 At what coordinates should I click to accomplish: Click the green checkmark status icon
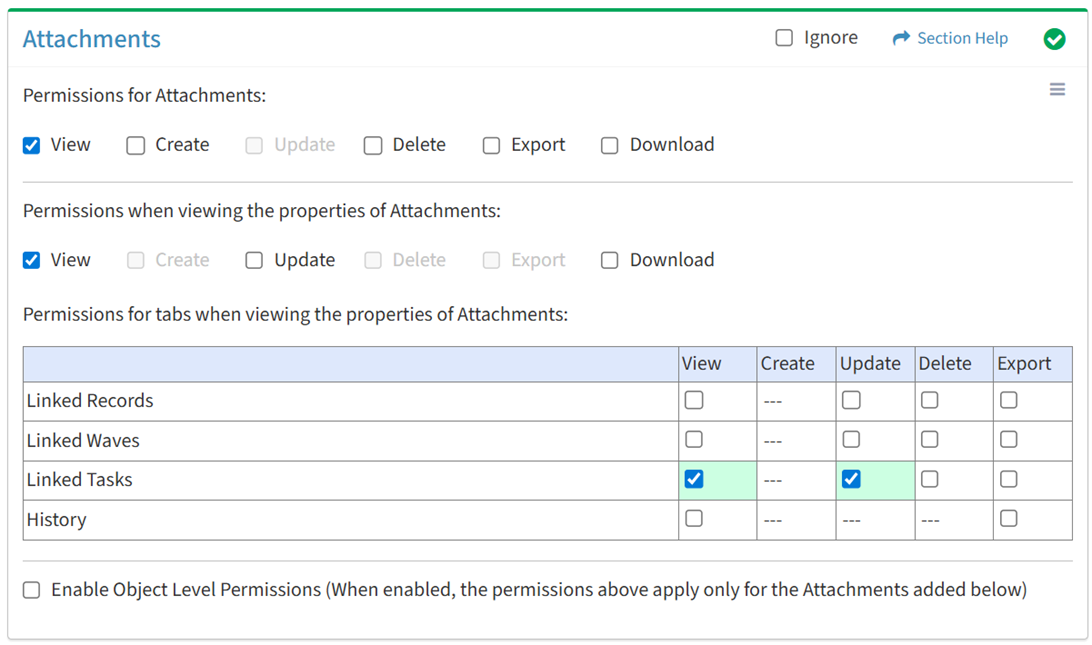1054,39
